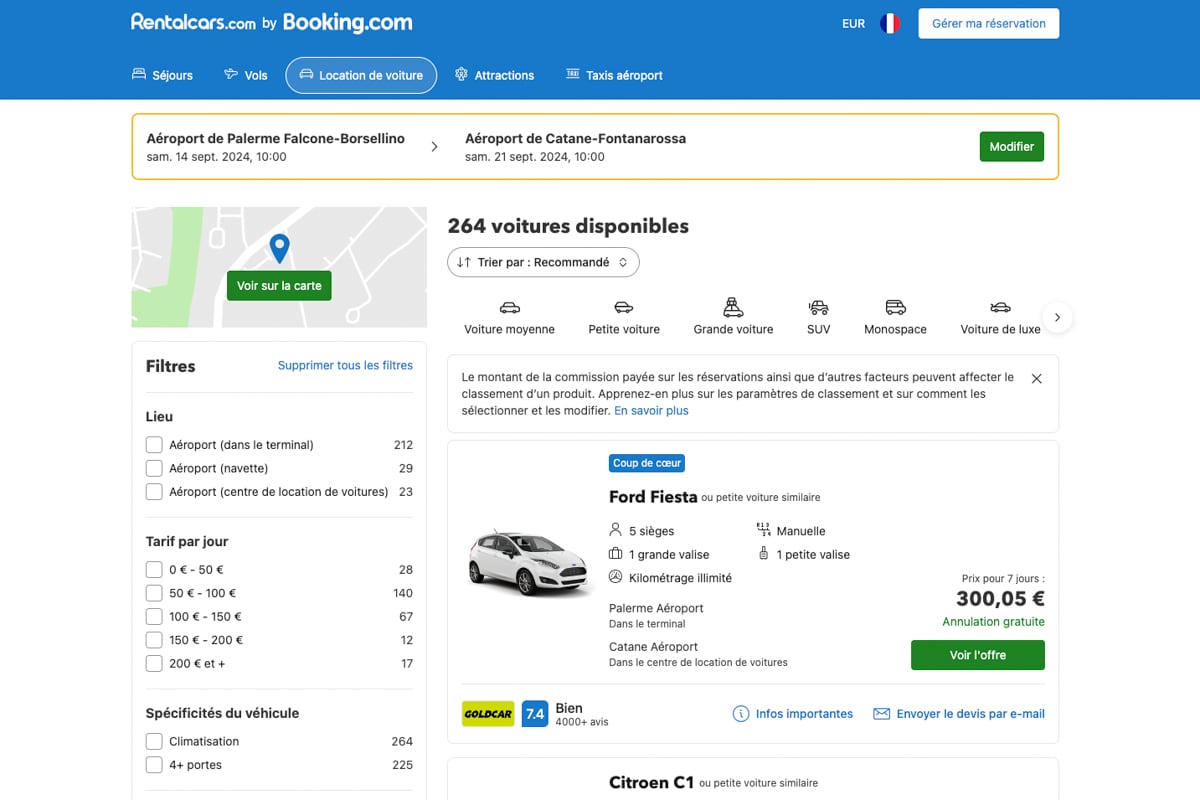Viewport: 1200px width, 800px height.
Task: Click Supprimer tous les filtres
Action: click(x=345, y=366)
